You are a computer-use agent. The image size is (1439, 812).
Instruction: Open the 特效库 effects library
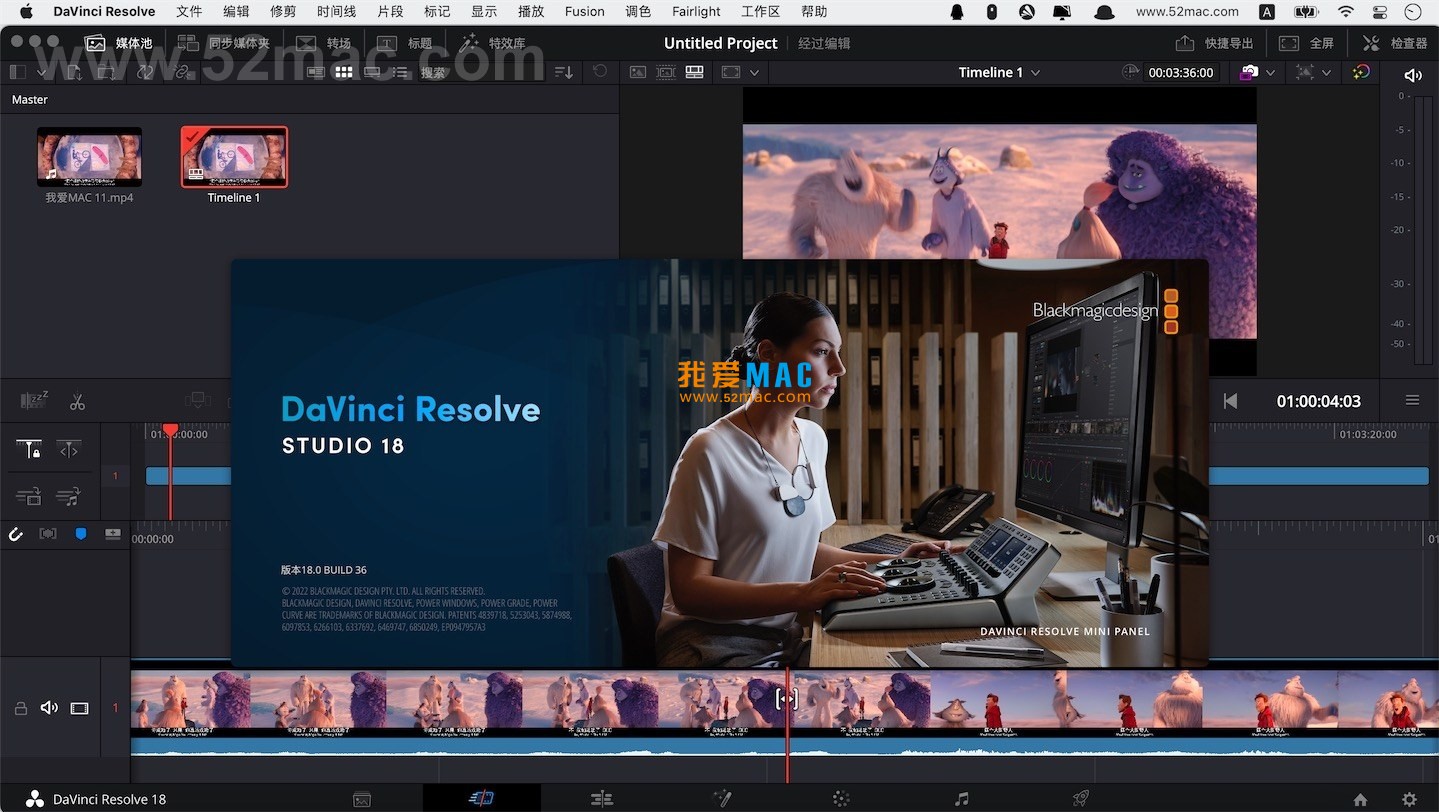pyautogui.click(x=492, y=43)
